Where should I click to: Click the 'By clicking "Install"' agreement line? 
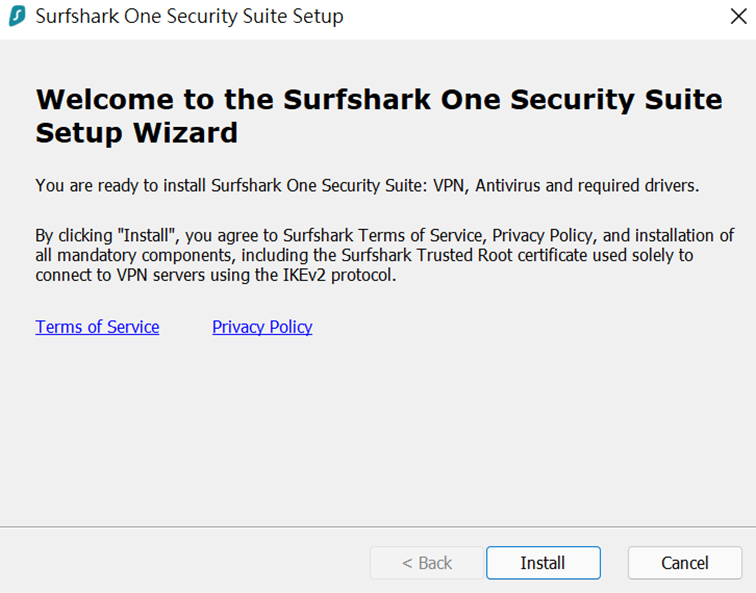coord(384,235)
